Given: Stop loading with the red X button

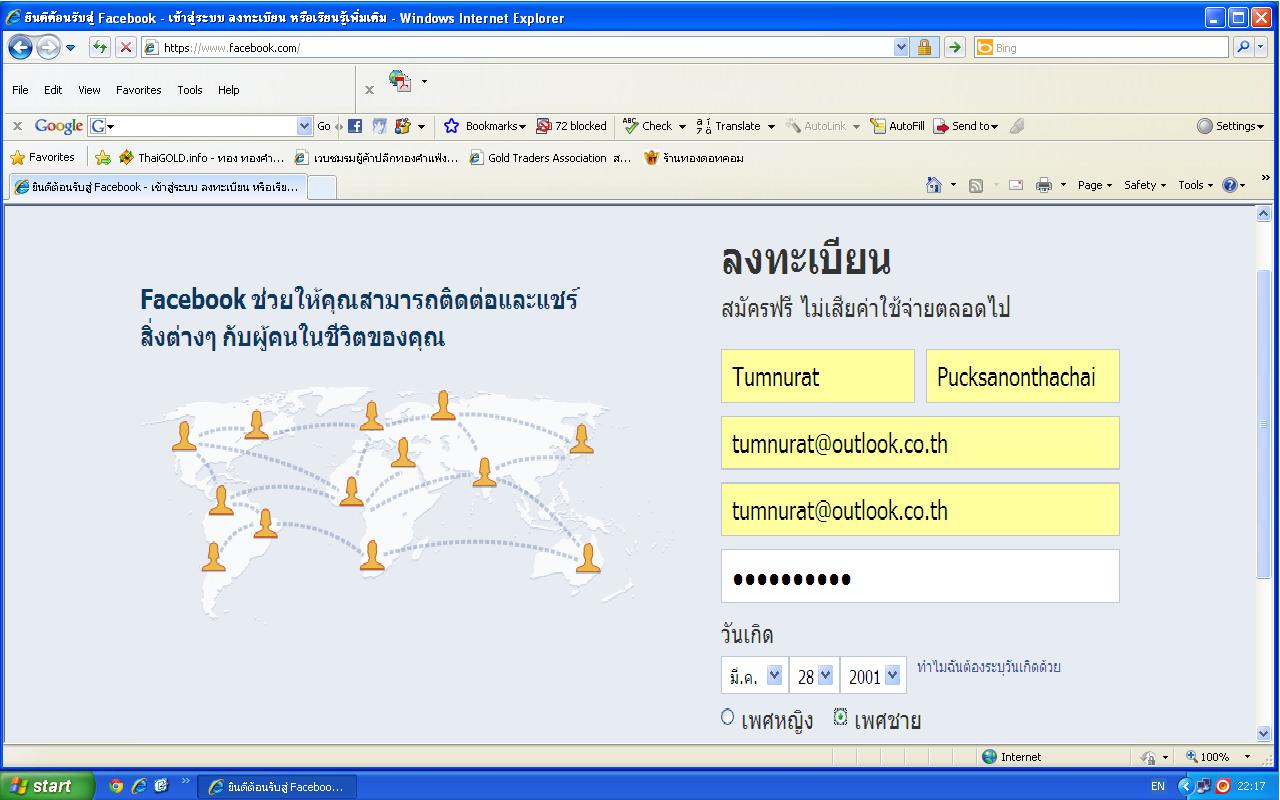Looking at the screenshot, I should [126, 47].
